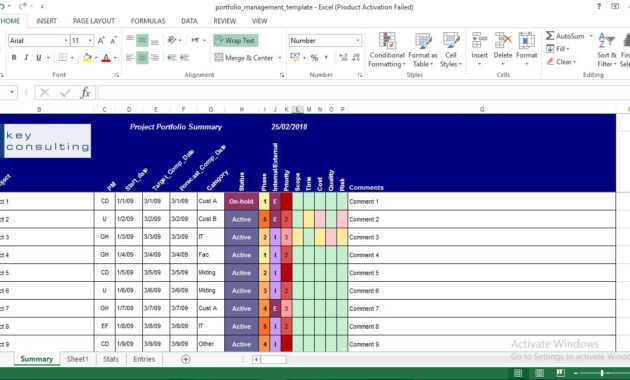Click the Format cells button
This screenshot has width=630, height=380.
point(526,49)
